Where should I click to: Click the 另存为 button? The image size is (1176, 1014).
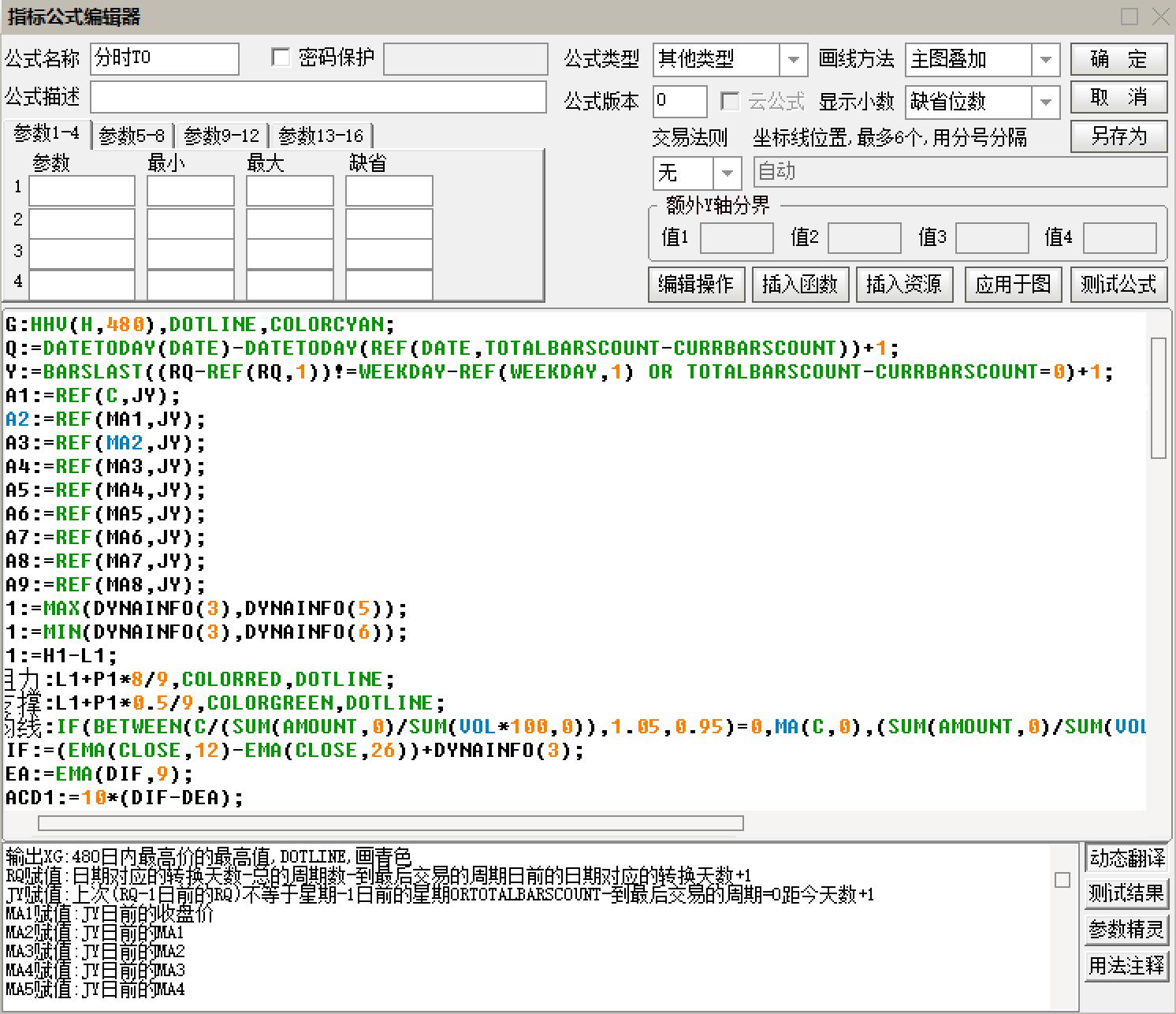[1118, 136]
